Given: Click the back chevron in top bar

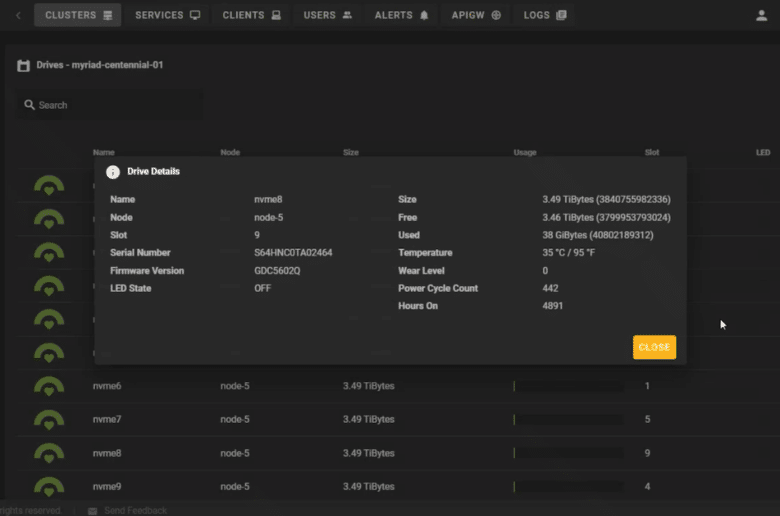Looking at the screenshot, I should 18,15.
